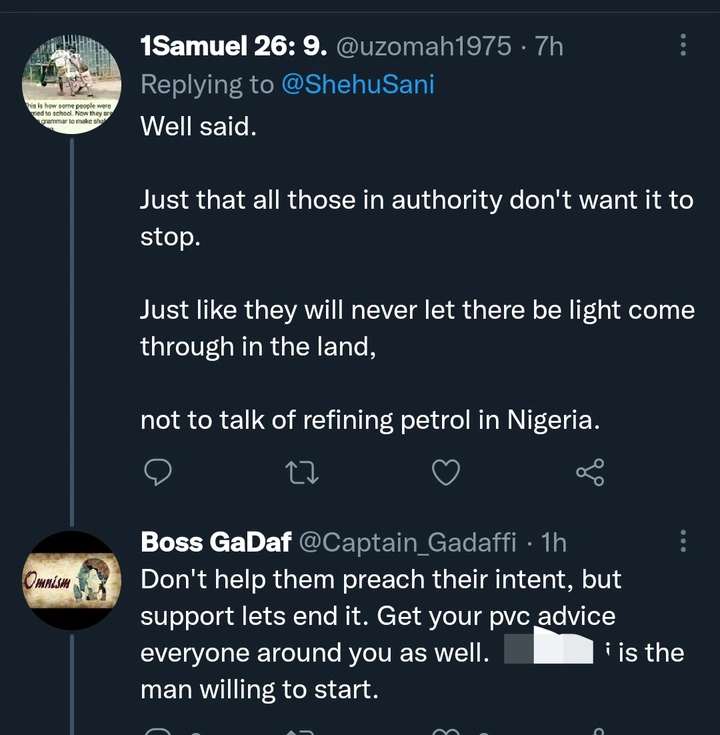Screen dimensions: 720x735
Task: Like the tweet by @uzomah1975
Action: pos(446,472)
